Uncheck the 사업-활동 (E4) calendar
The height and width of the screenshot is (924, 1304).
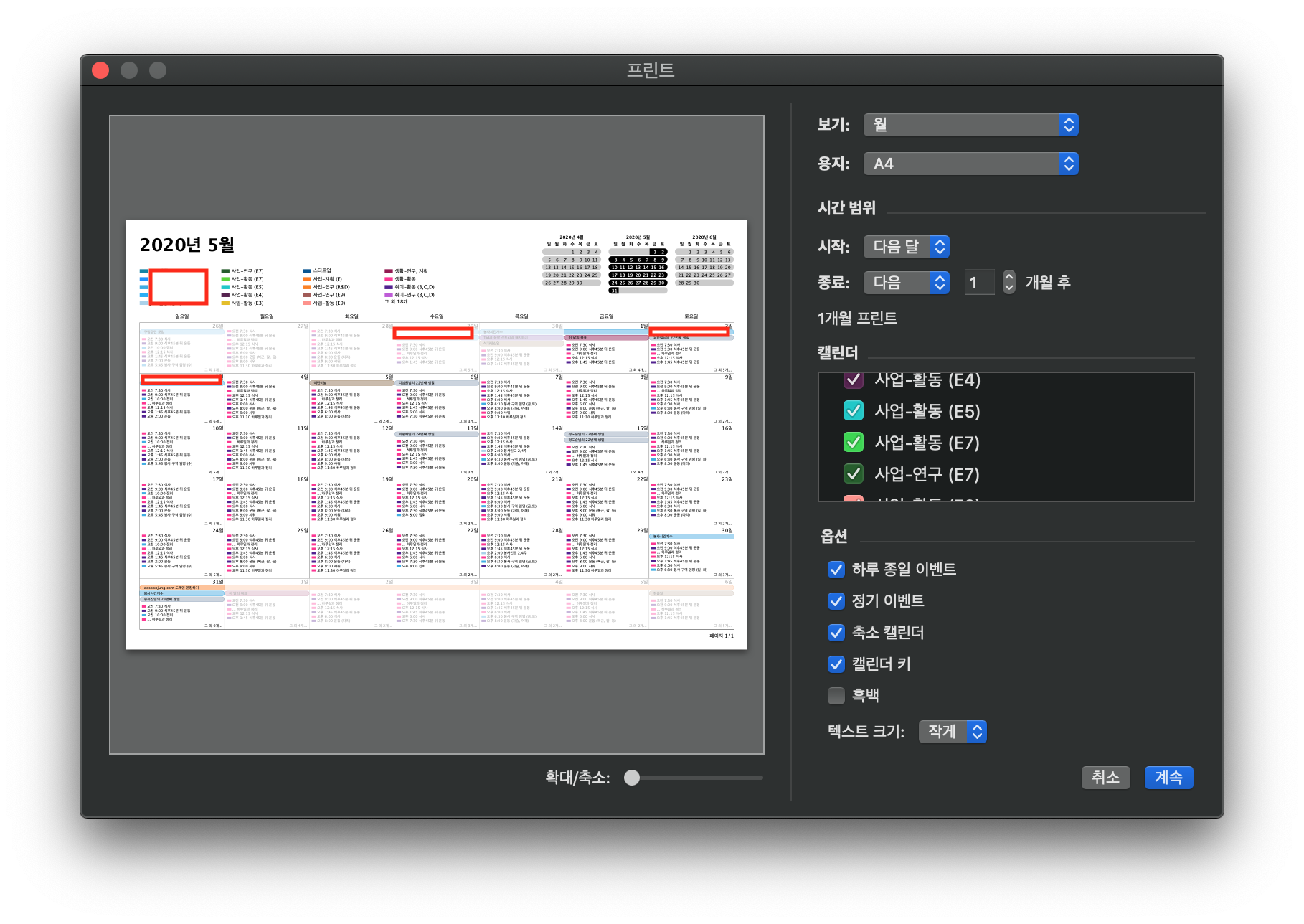click(854, 379)
